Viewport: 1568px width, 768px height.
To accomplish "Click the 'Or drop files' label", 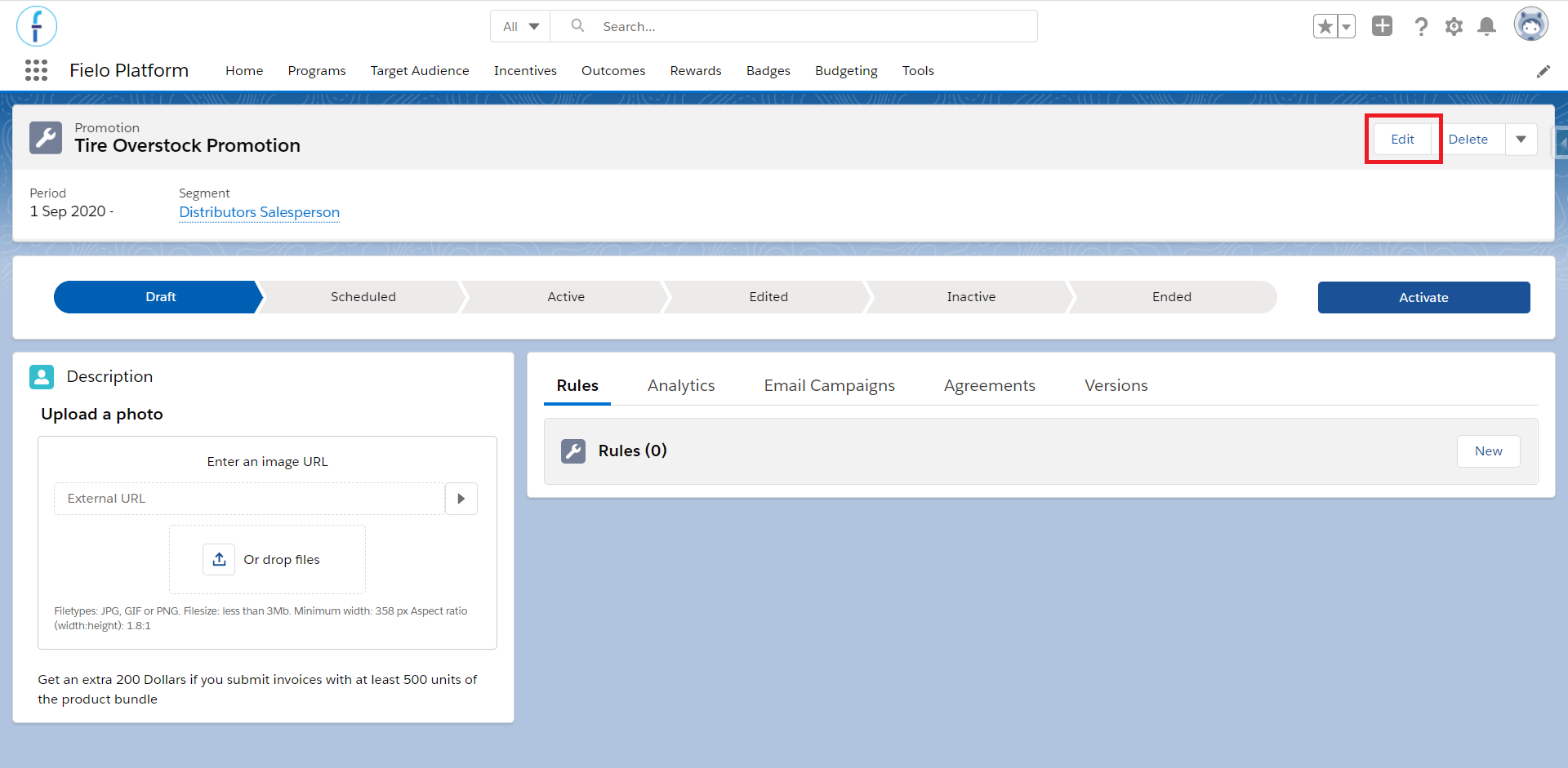I will (x=282, y=560).
